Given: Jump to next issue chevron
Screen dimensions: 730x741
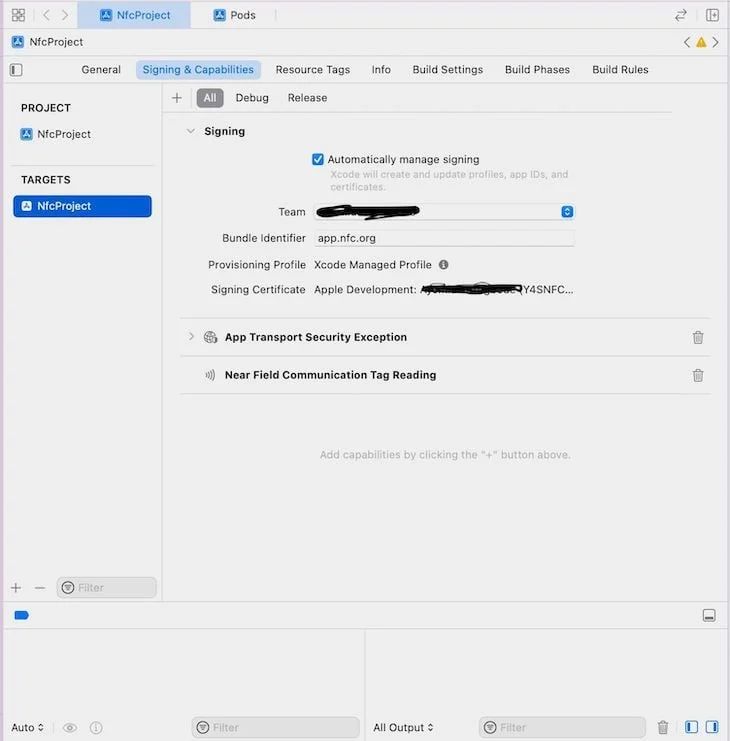Looking at the screenshot, I should click(x=715, y=43).
